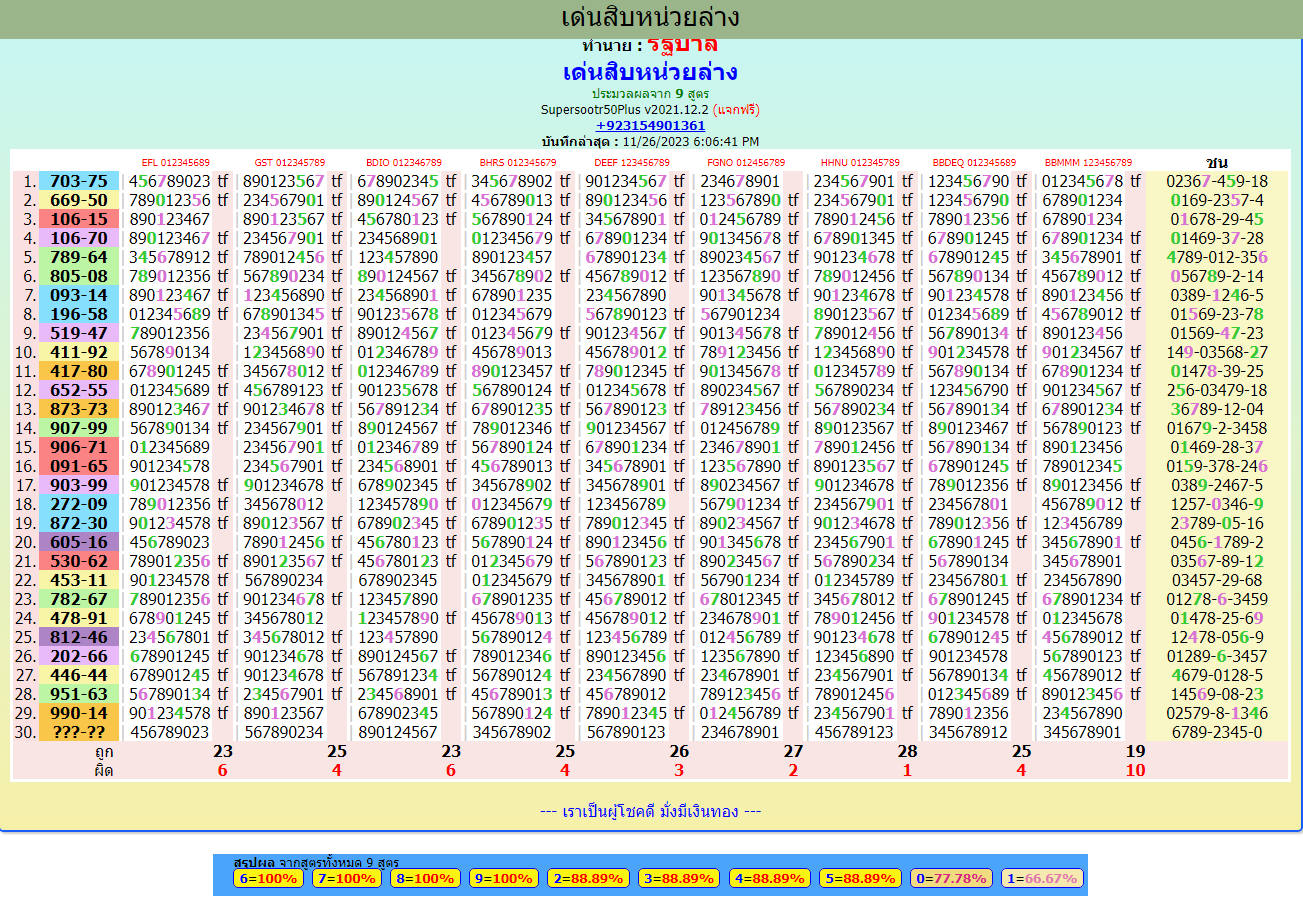Click the ถูก row label
Screen dimensions: 1303x905
coord(104,752)
